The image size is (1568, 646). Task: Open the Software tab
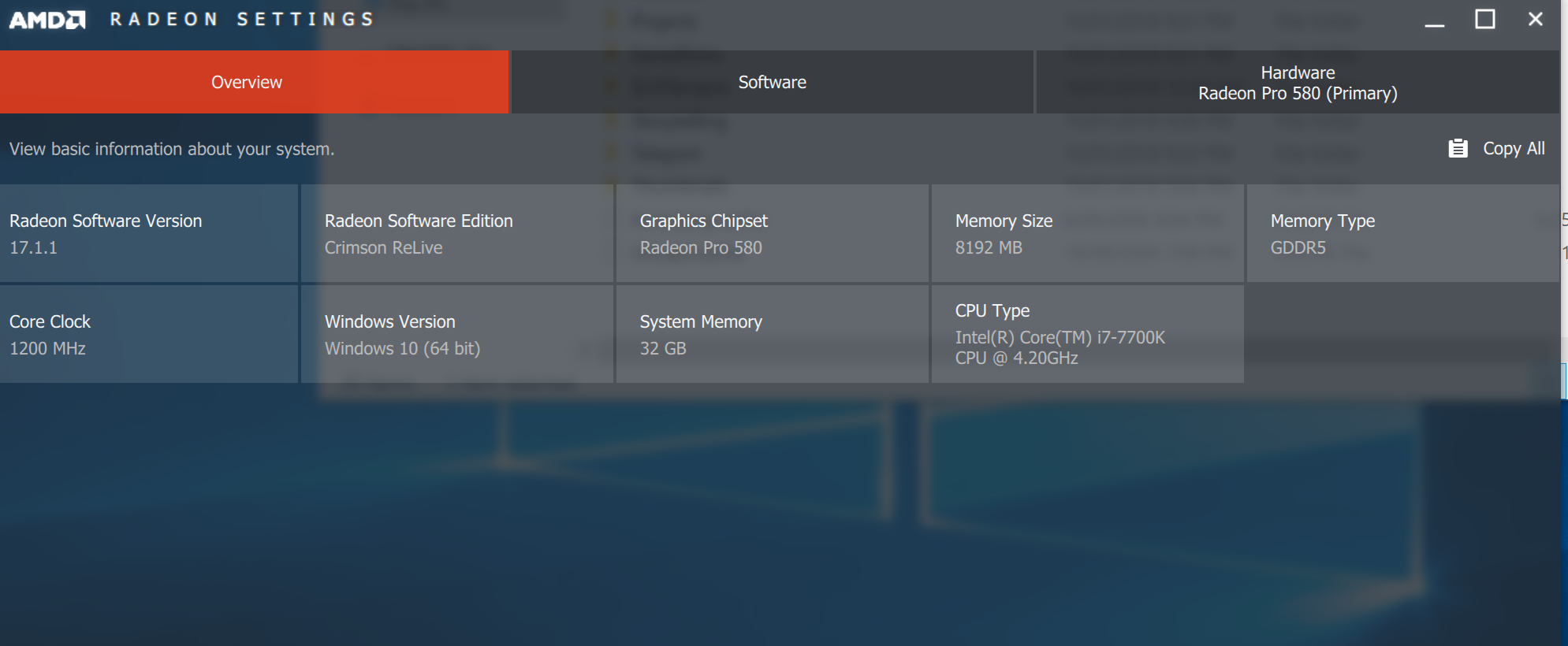772,82
